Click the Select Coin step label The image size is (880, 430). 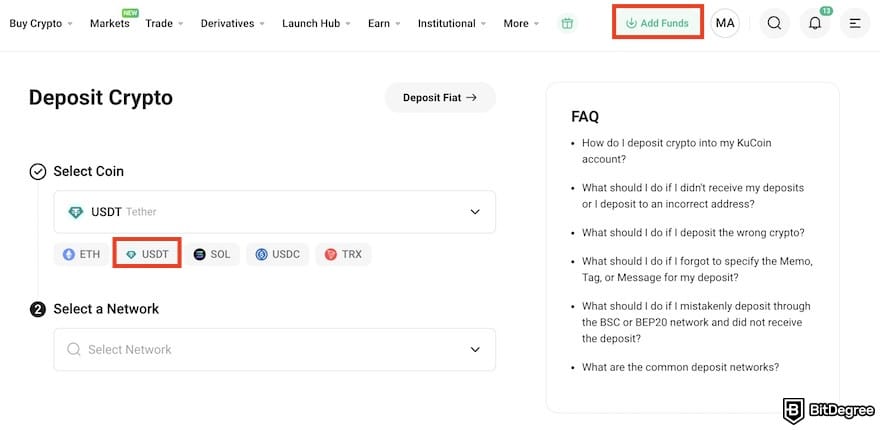[x=89, y=171]
